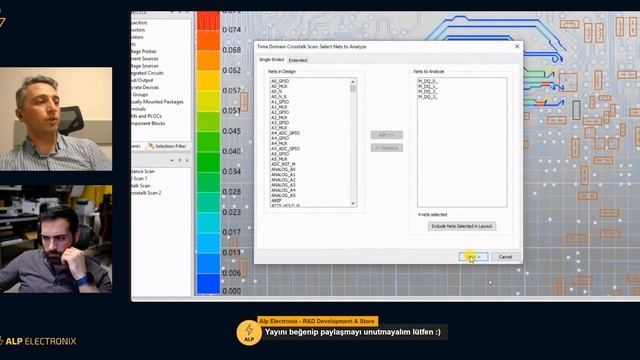Click the dark blue 0.000 legend color band
Viewport: 640px width, 360px height.
point(209,283)
